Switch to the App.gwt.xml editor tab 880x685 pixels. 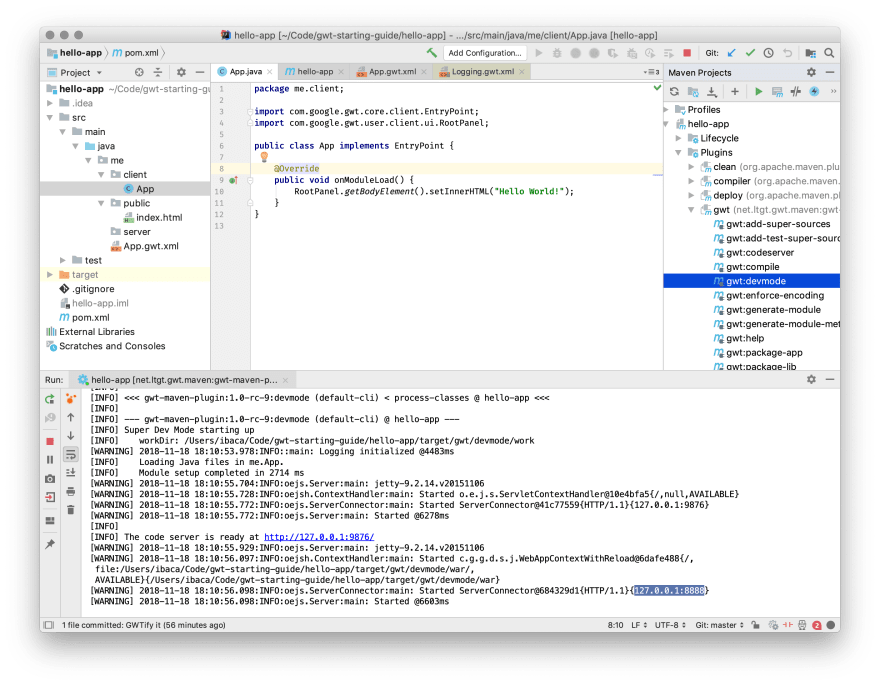pos(392,72)
